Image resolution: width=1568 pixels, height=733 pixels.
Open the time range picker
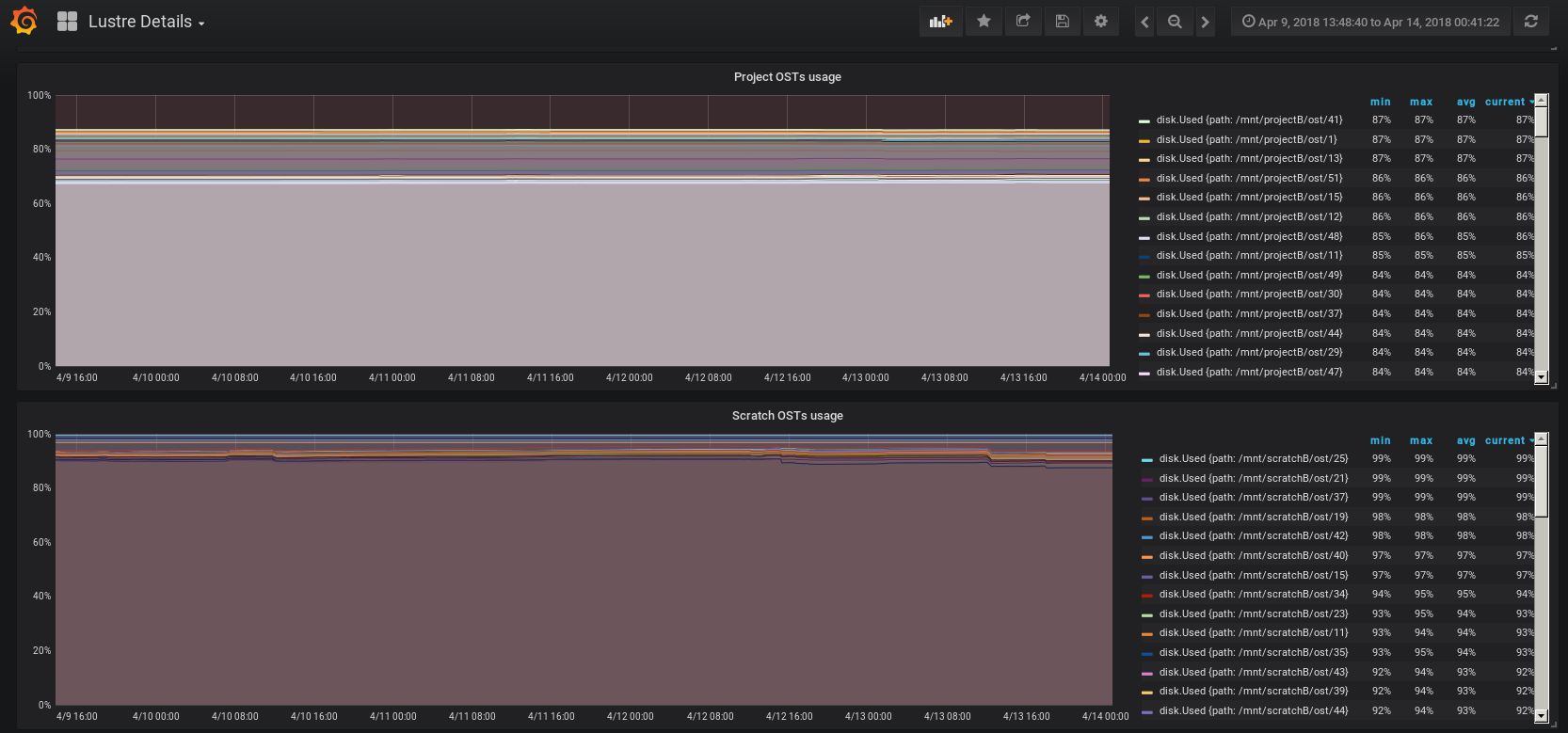1370,22
